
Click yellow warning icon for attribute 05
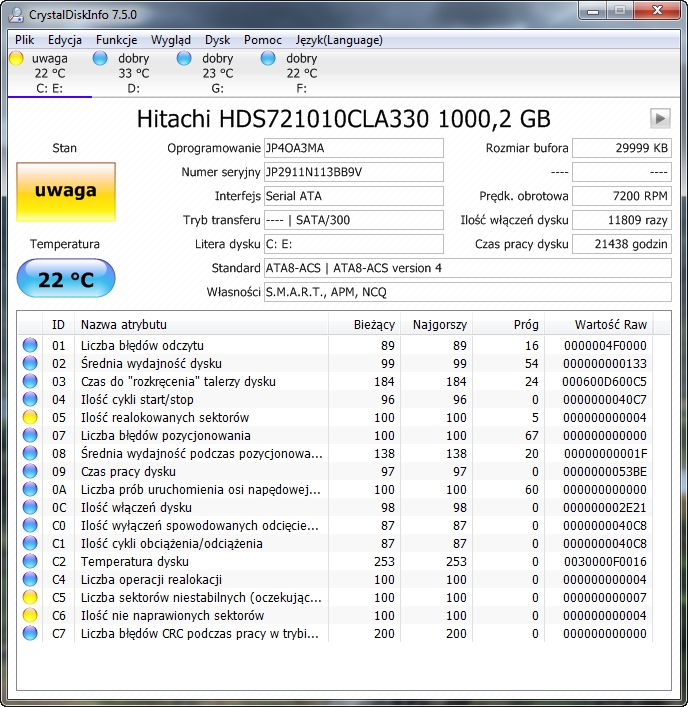(x=30, y=418)
